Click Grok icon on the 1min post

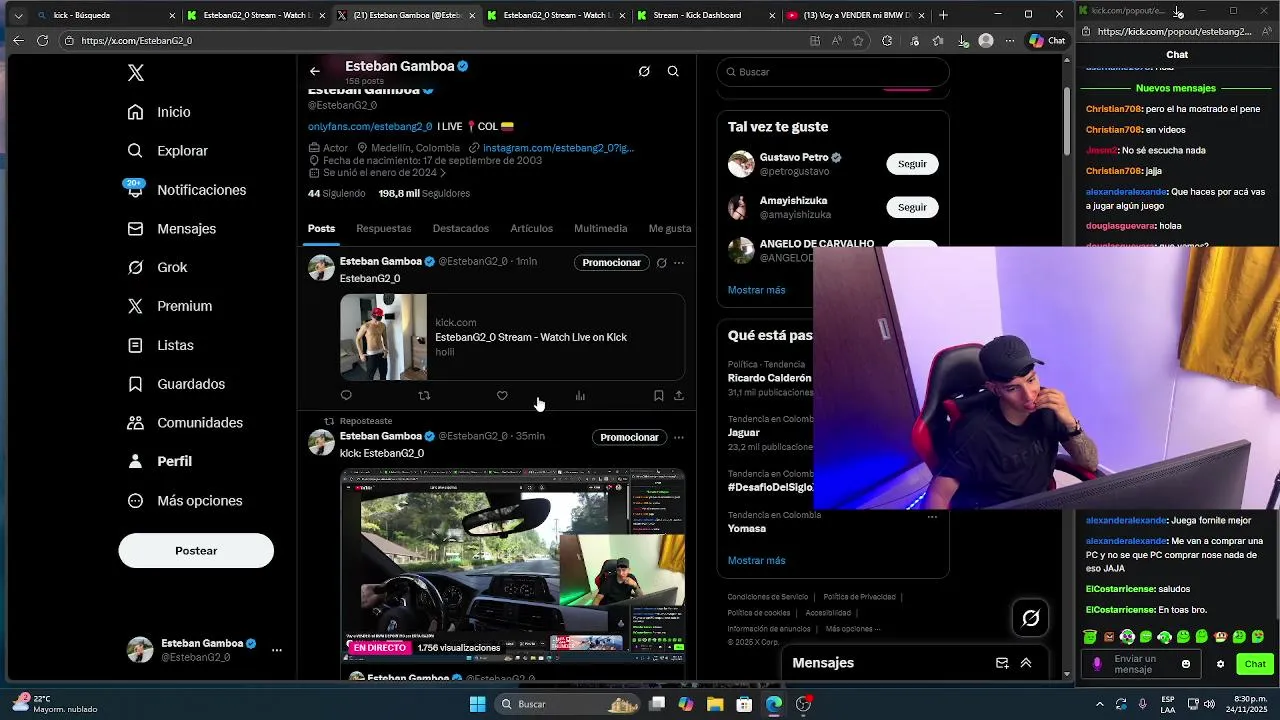[x=661, y=263]
